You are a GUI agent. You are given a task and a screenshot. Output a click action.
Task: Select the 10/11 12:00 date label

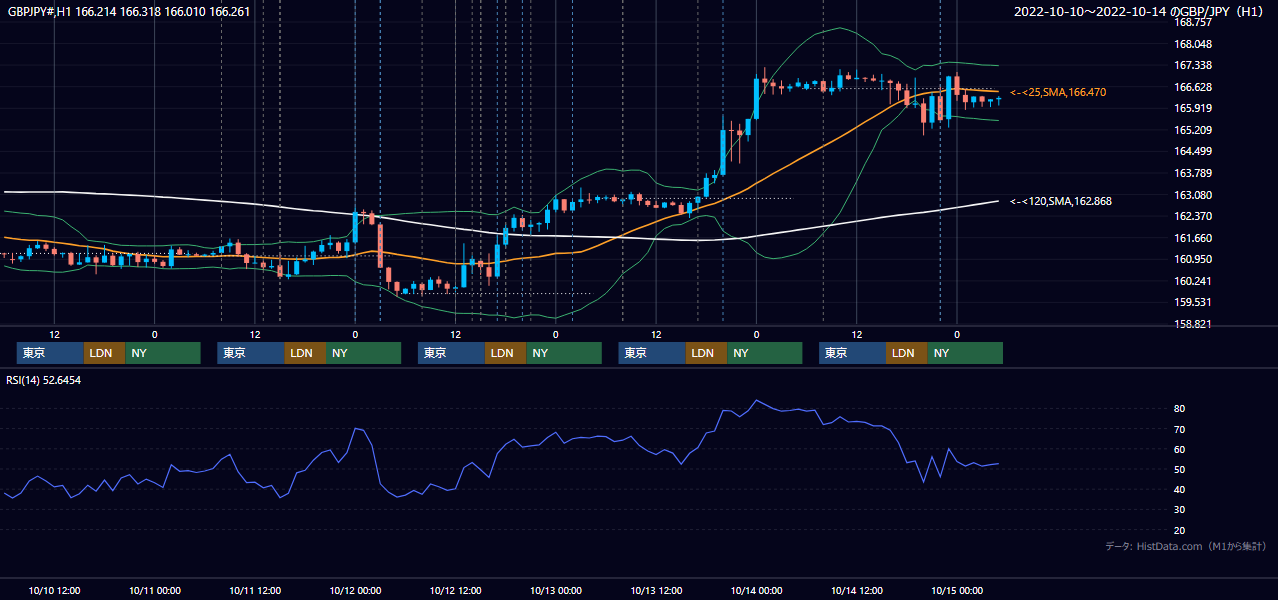[x=255, y=590]
